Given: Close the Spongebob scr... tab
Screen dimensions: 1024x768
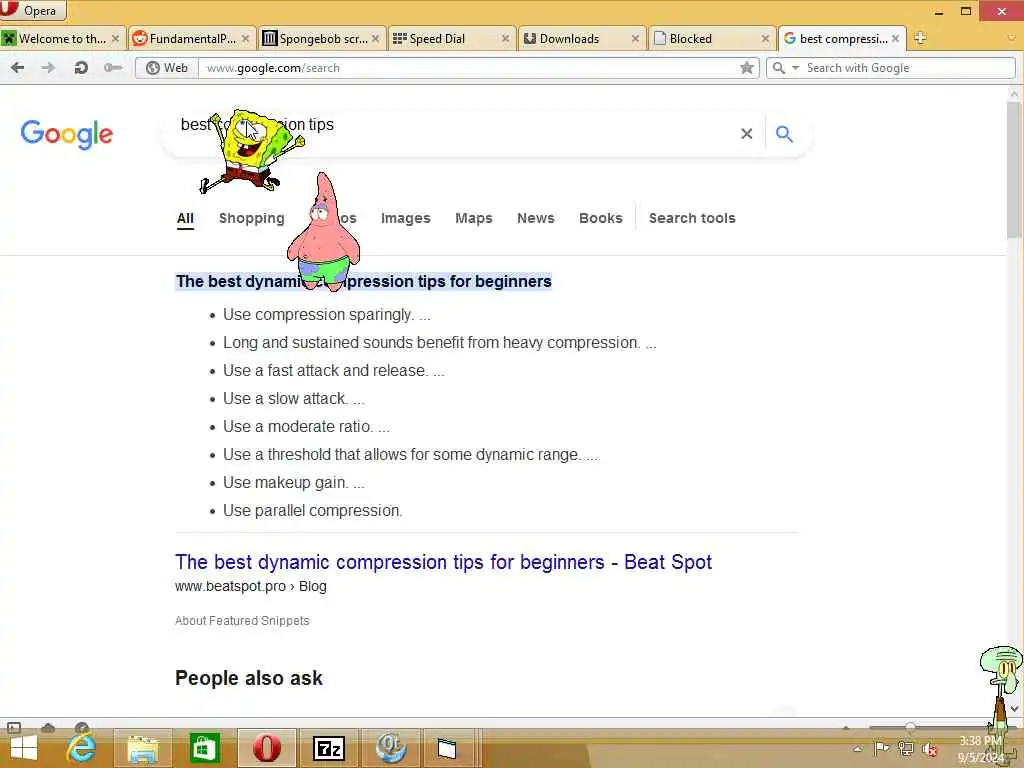Looking at the screenshot, I should point(375,39).
